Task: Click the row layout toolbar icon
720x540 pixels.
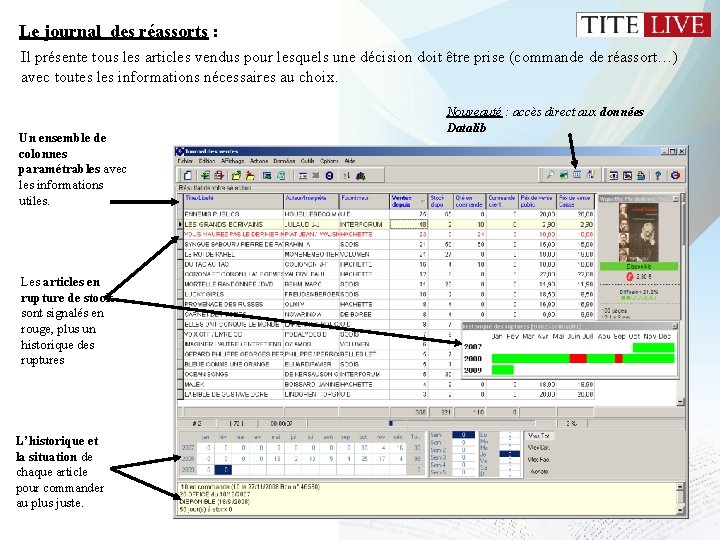Action: pos(303,175)
